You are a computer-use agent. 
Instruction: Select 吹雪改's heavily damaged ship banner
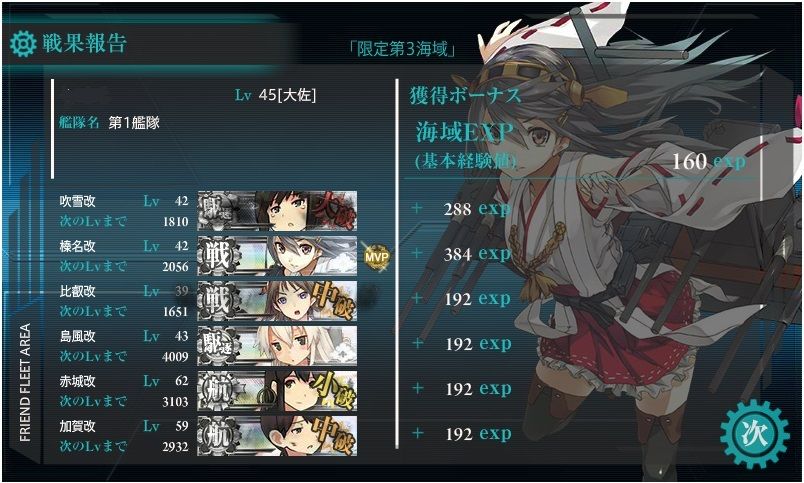[x=277, y=211]
